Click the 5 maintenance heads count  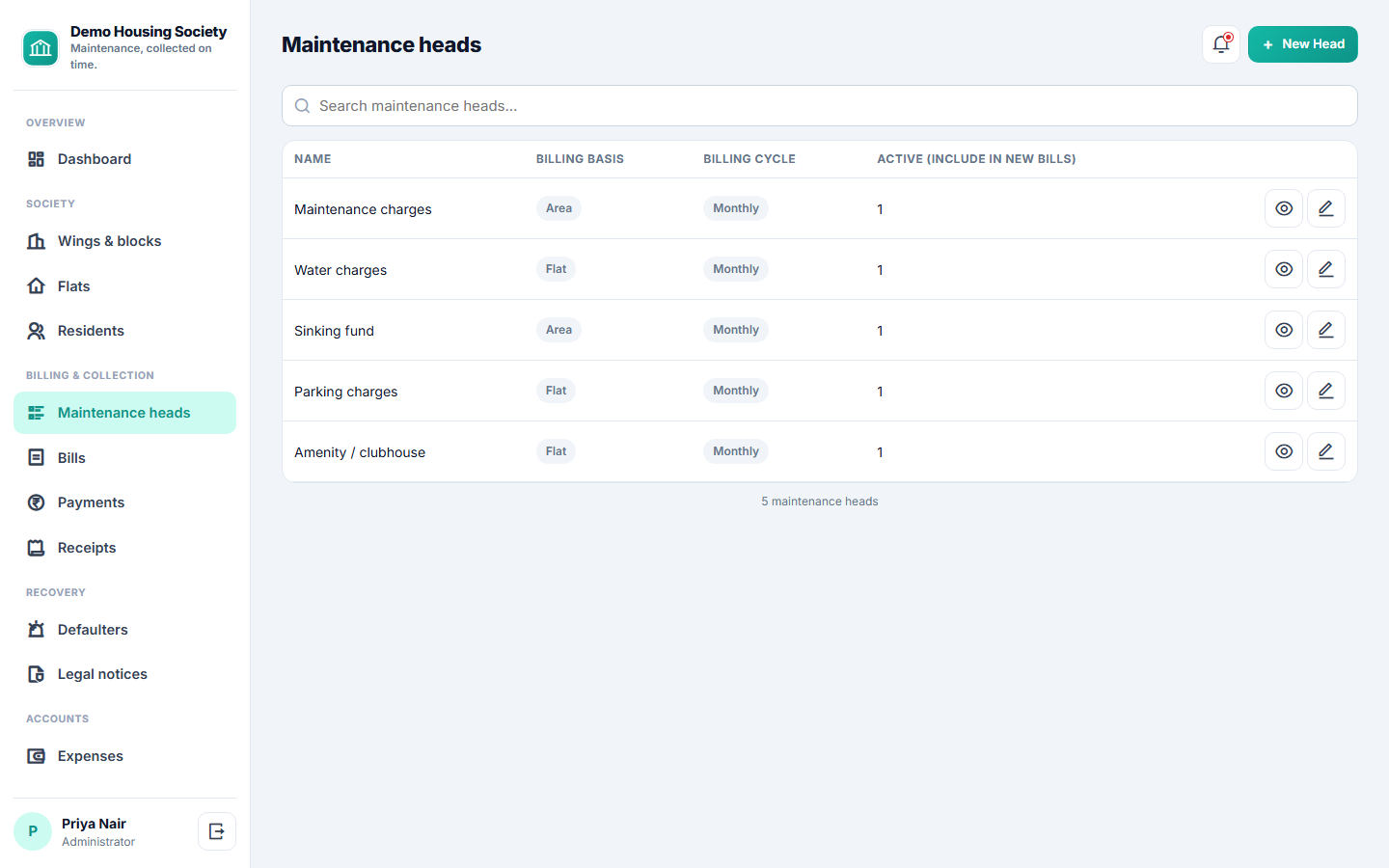point(820,502)
